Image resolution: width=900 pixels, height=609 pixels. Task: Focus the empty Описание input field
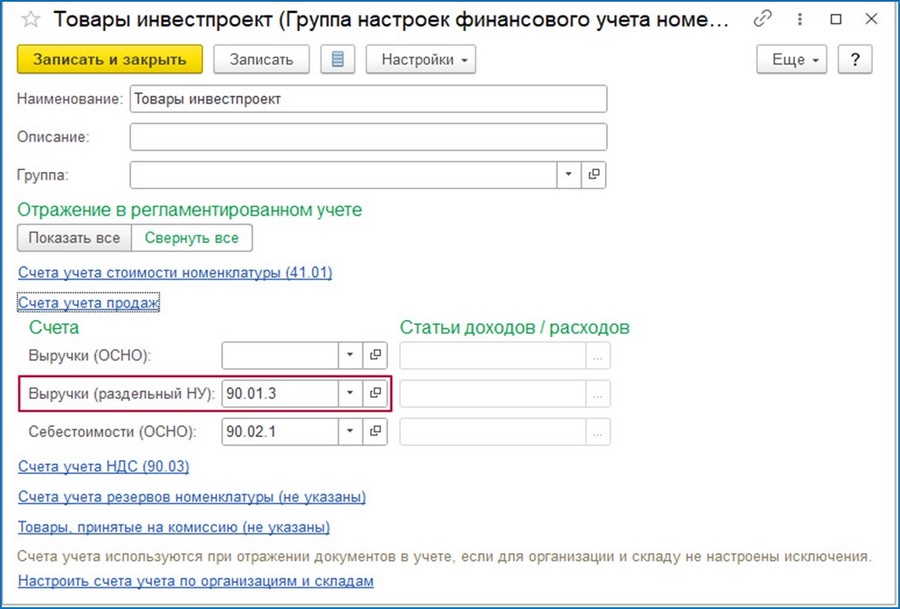[x=368, y=137]
